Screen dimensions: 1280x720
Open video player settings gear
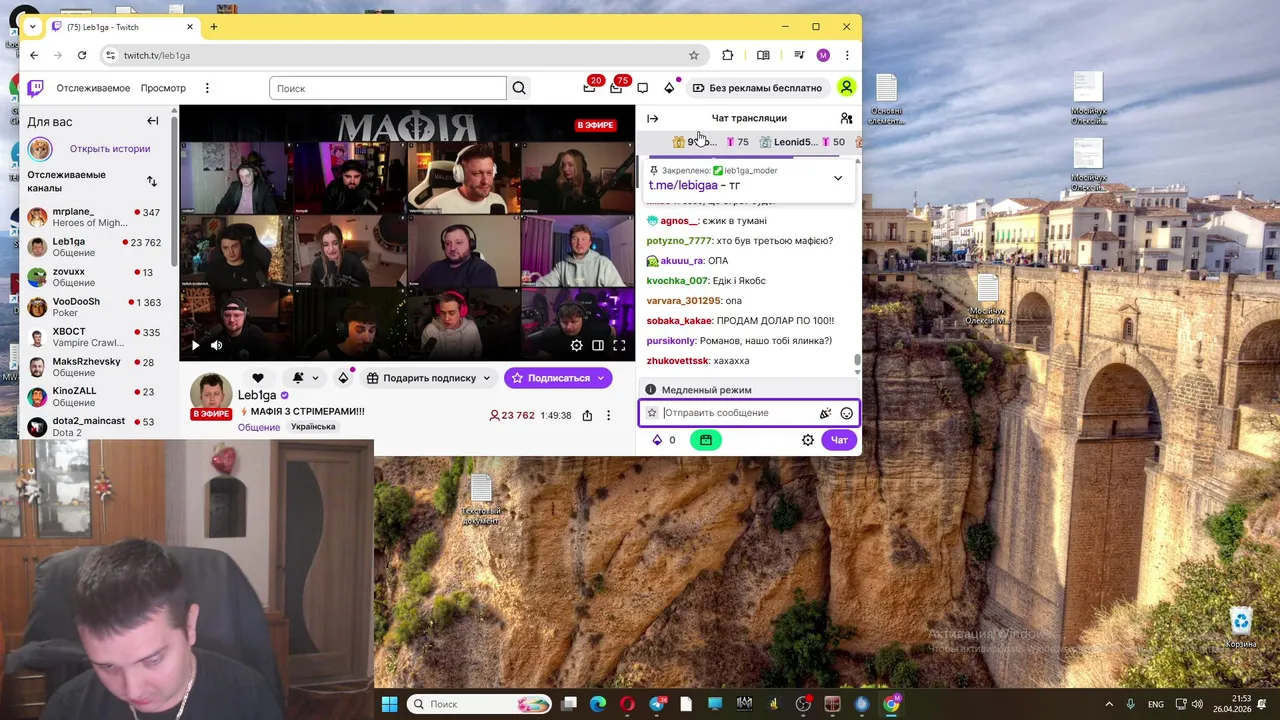pyautogui.click(x=576, y=346)
